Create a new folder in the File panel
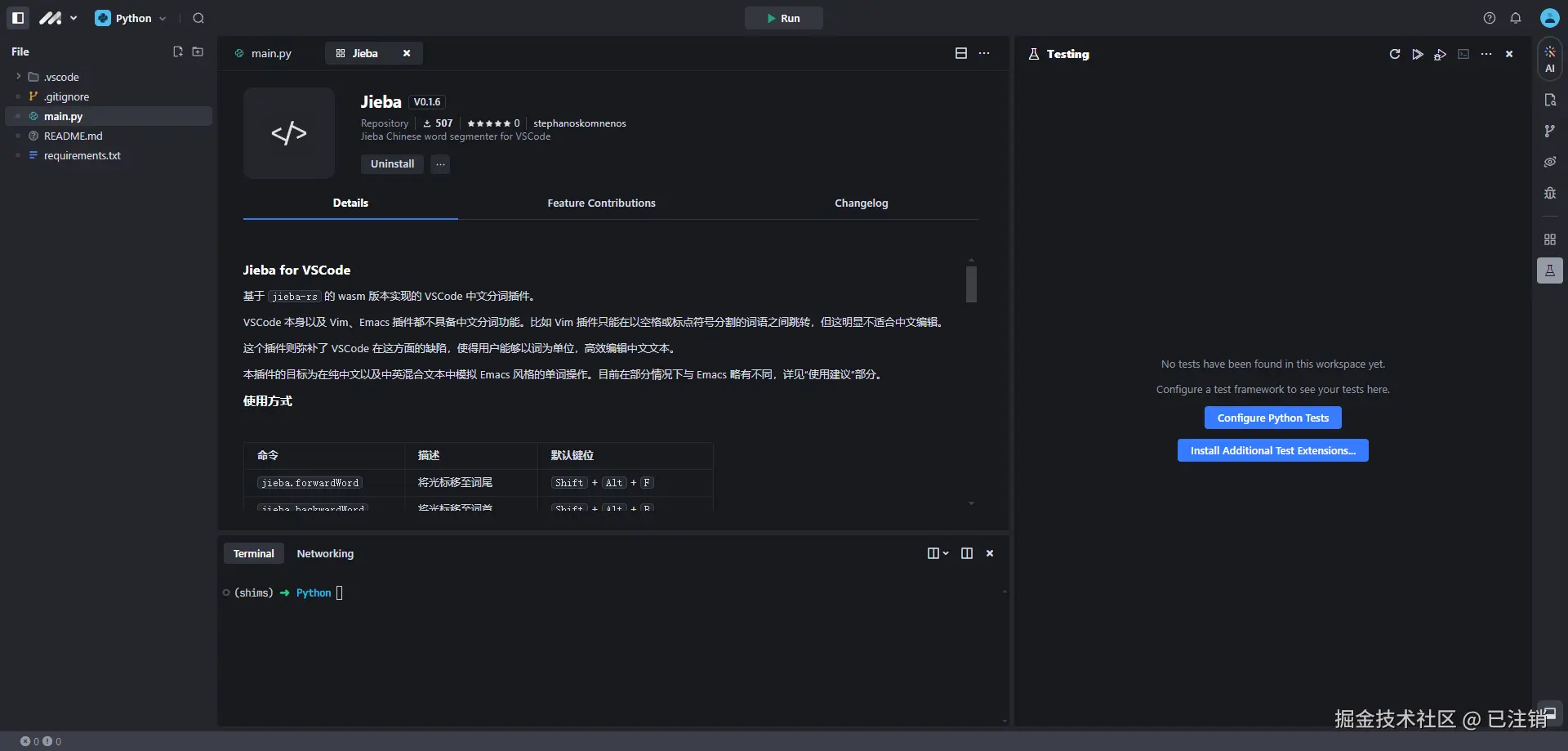Viewport: 1568px width, 751px height. (x=198, y=51)
